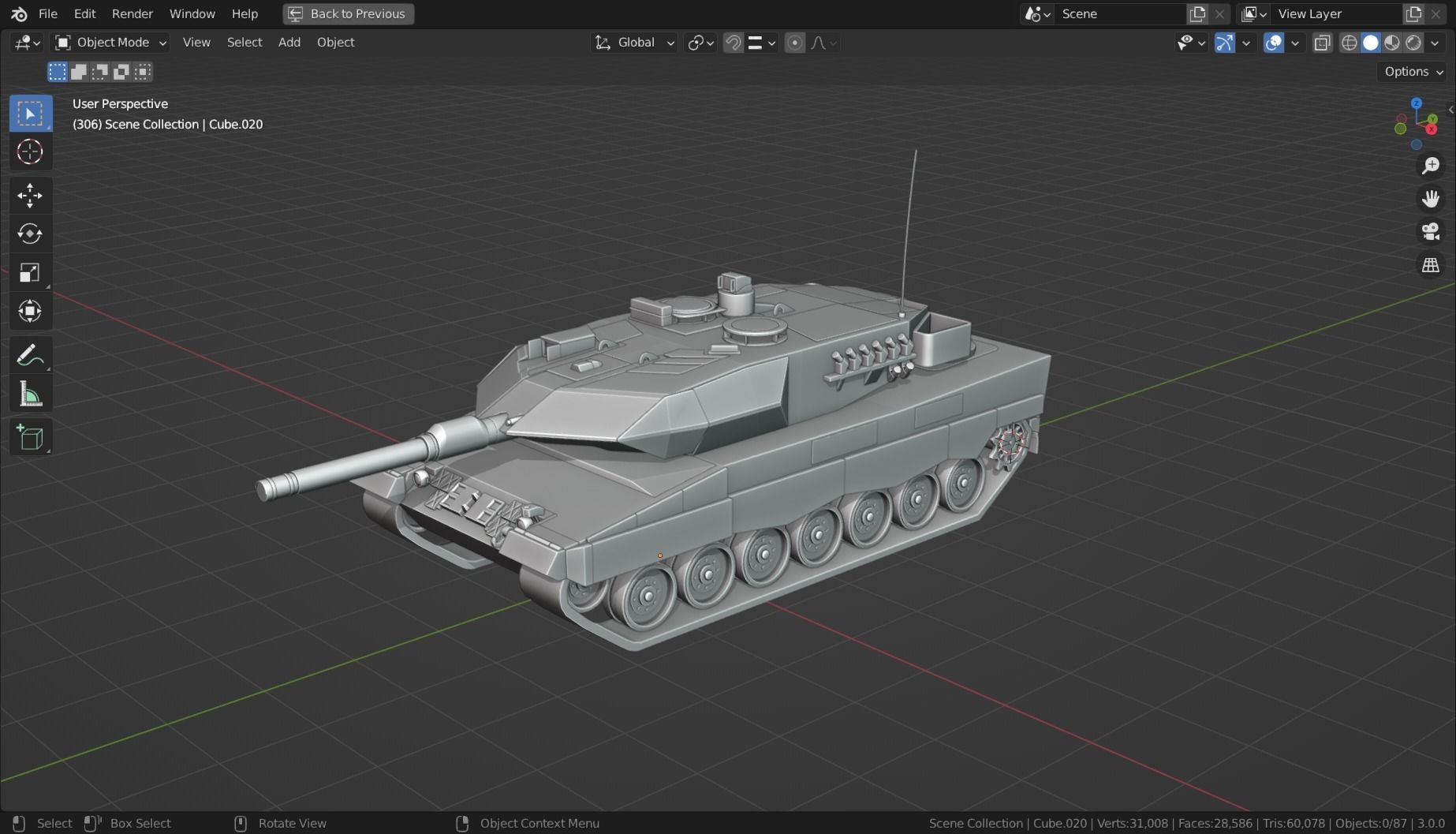Expand gizmo options dropdown arrow
1456x834 pixels.
[1246, 43]
